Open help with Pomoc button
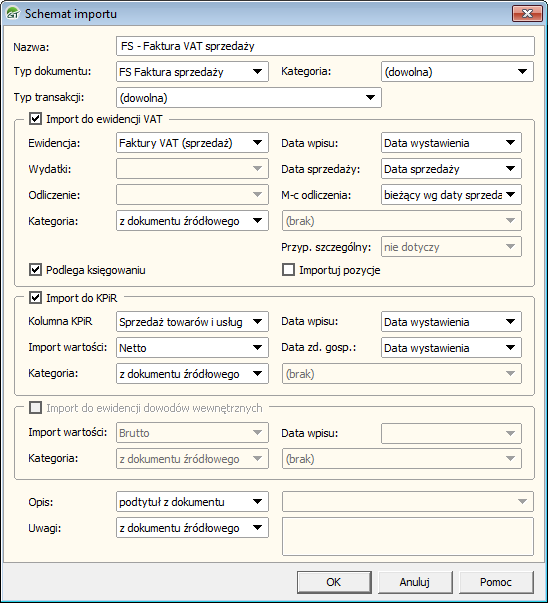This screenshot has height=603, width=548. [x=496, y=582]
